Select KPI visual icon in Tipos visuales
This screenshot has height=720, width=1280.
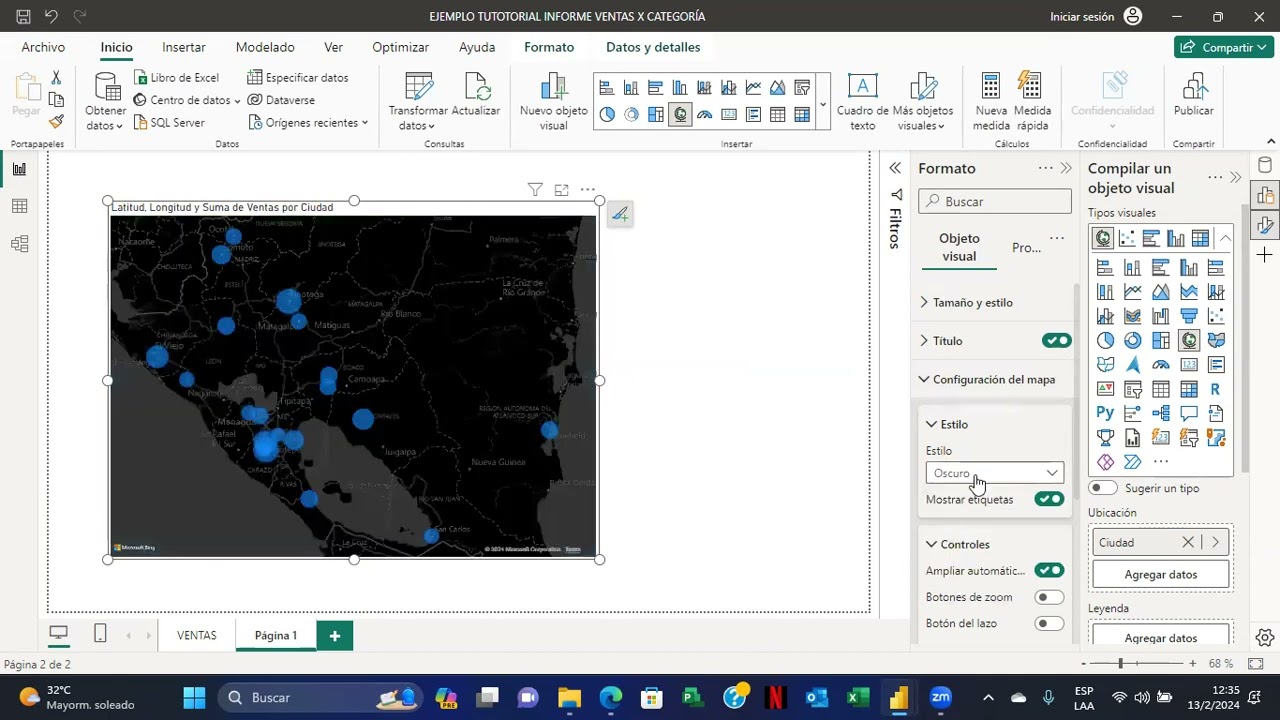(1105, 389)
